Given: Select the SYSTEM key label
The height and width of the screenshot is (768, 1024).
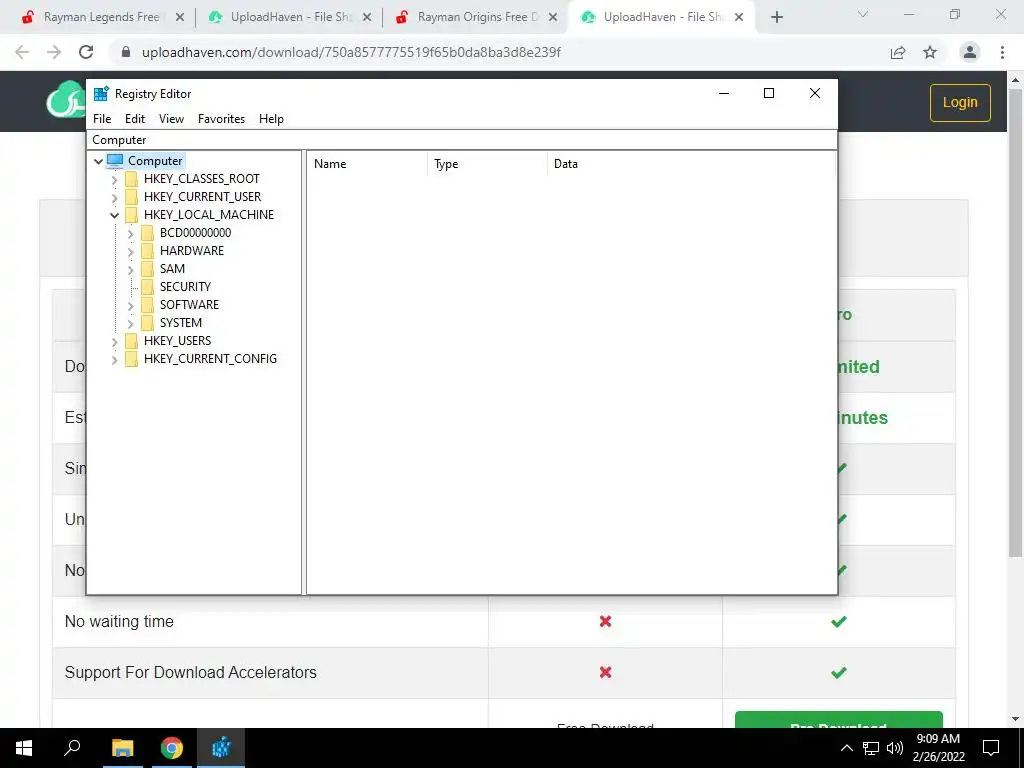Looking at the screenshot, I should pos(181,323).
